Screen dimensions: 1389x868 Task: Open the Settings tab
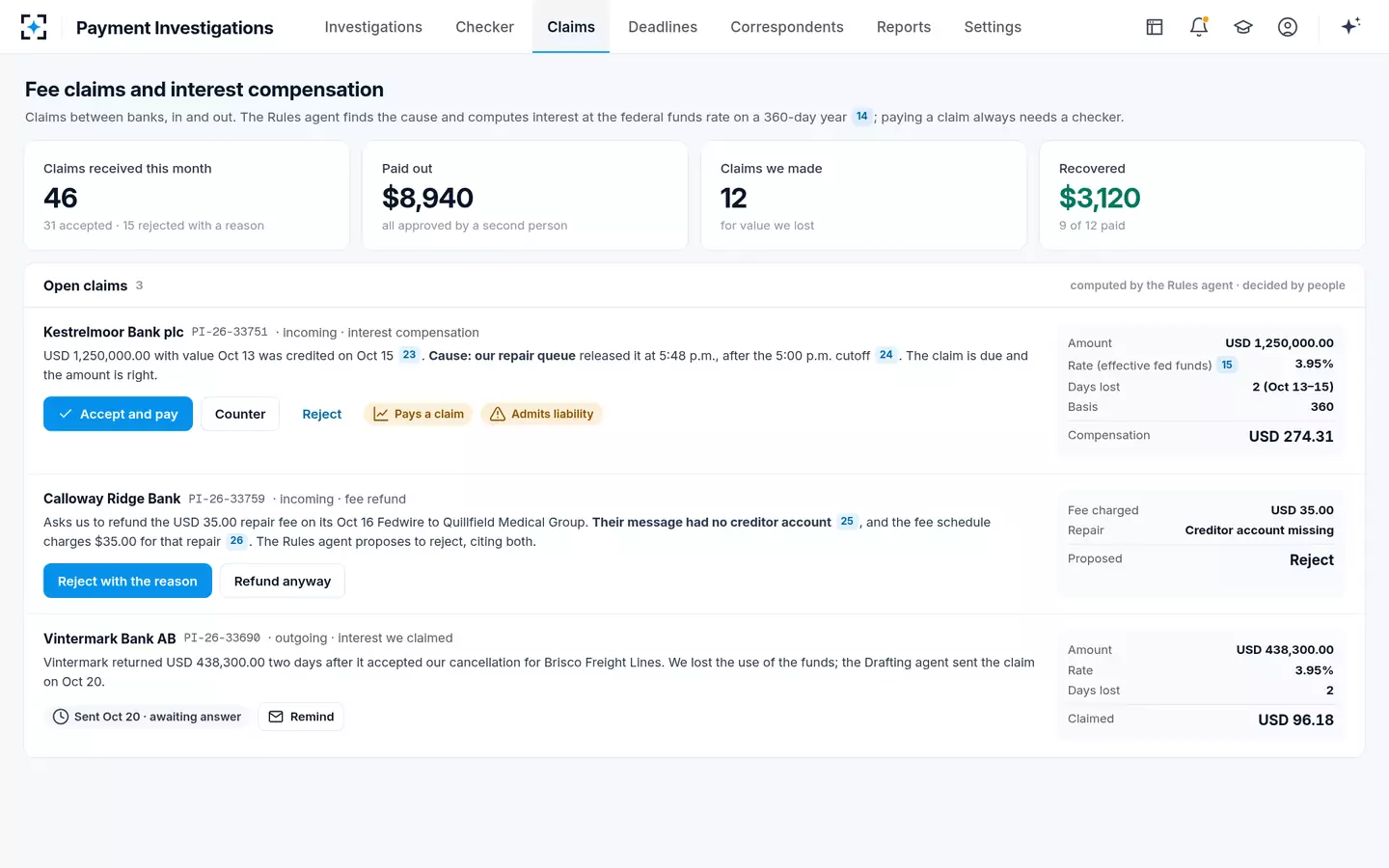point(993,27)
